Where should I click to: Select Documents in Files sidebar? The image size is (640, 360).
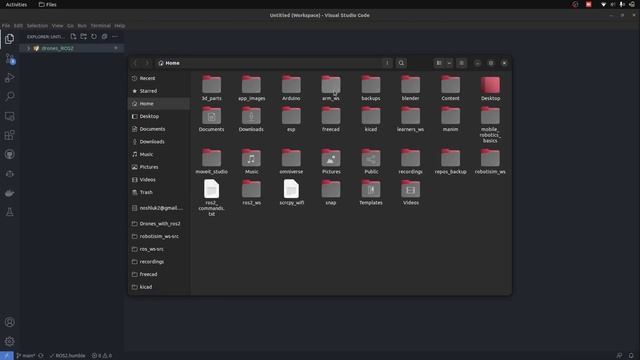159,129
